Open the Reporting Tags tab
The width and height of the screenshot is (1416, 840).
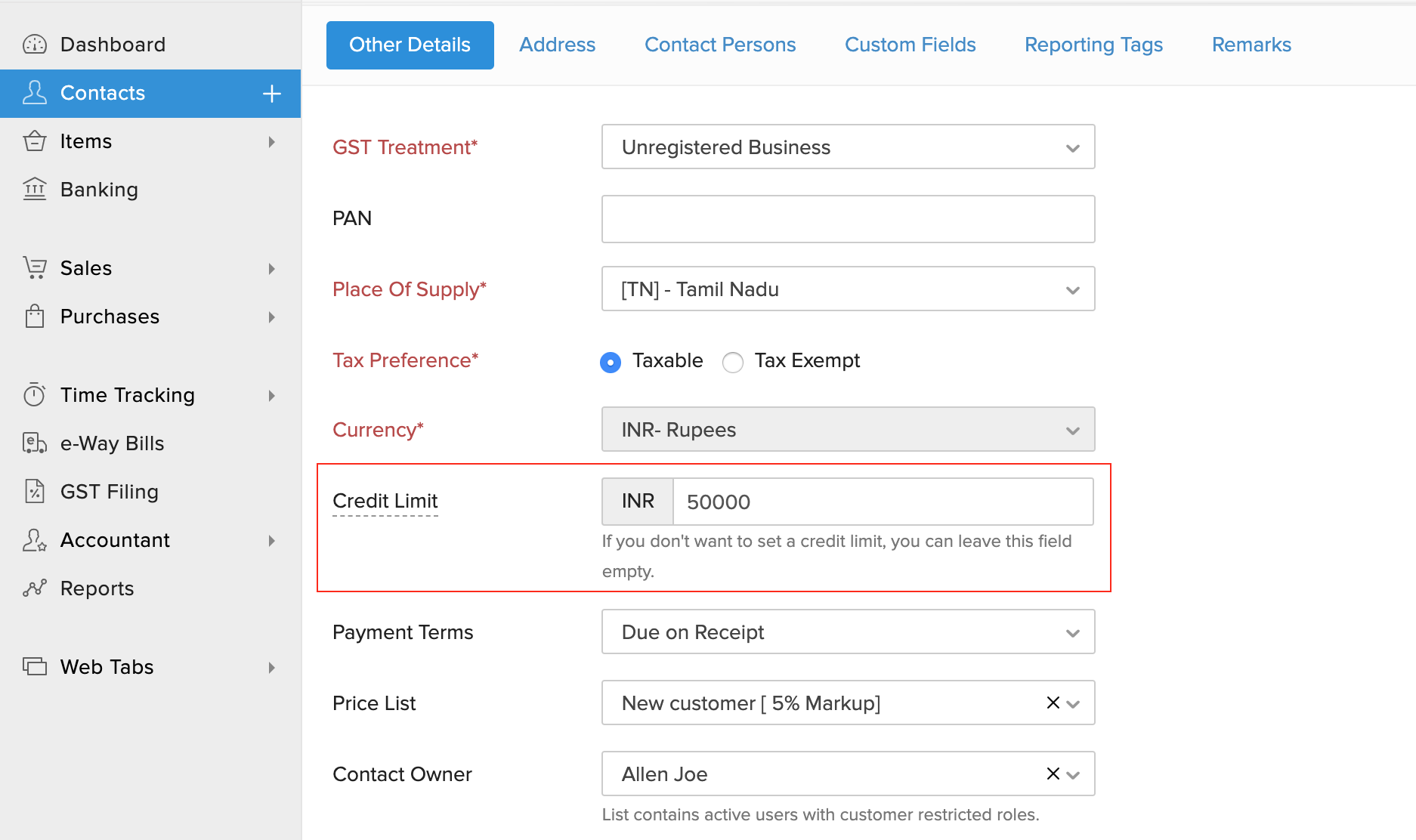[x=1093, y=45]
